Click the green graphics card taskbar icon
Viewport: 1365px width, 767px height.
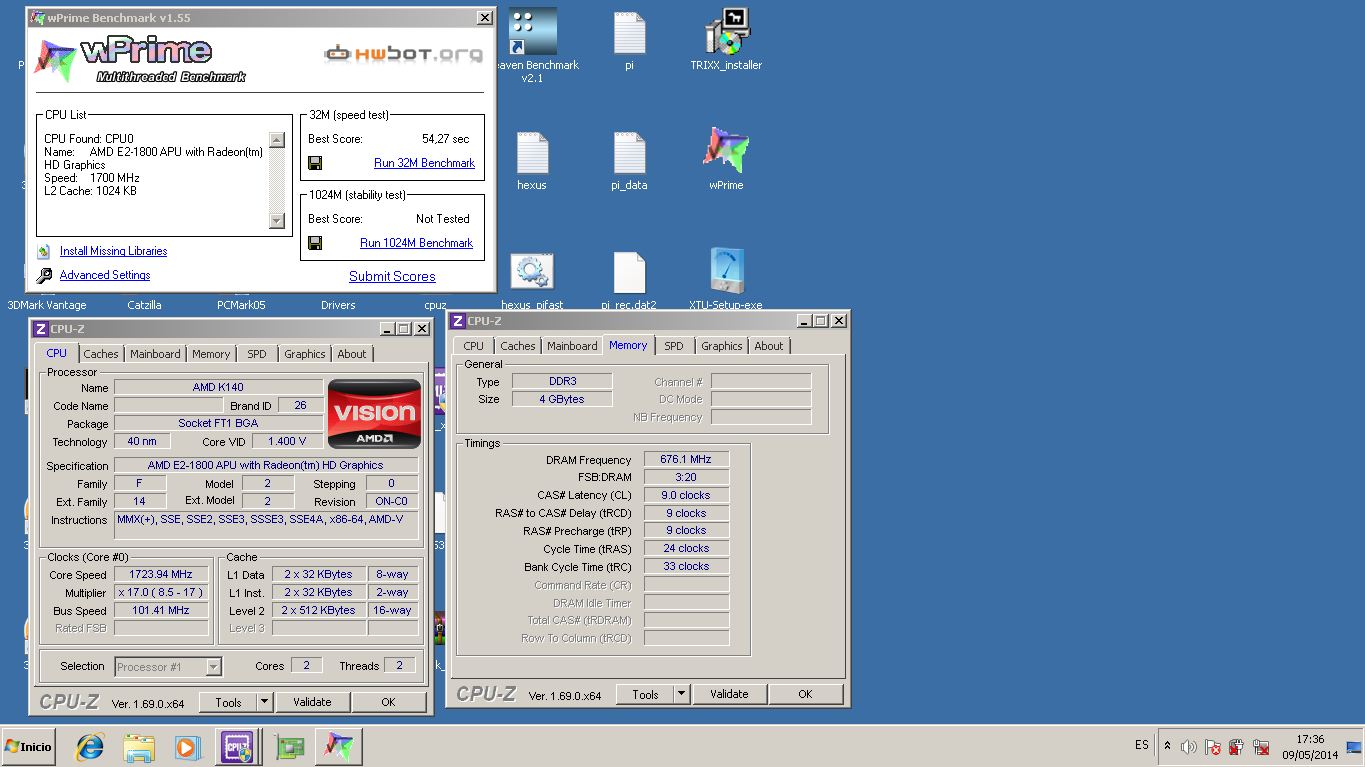pyautogui.click(x=290, y=747)
